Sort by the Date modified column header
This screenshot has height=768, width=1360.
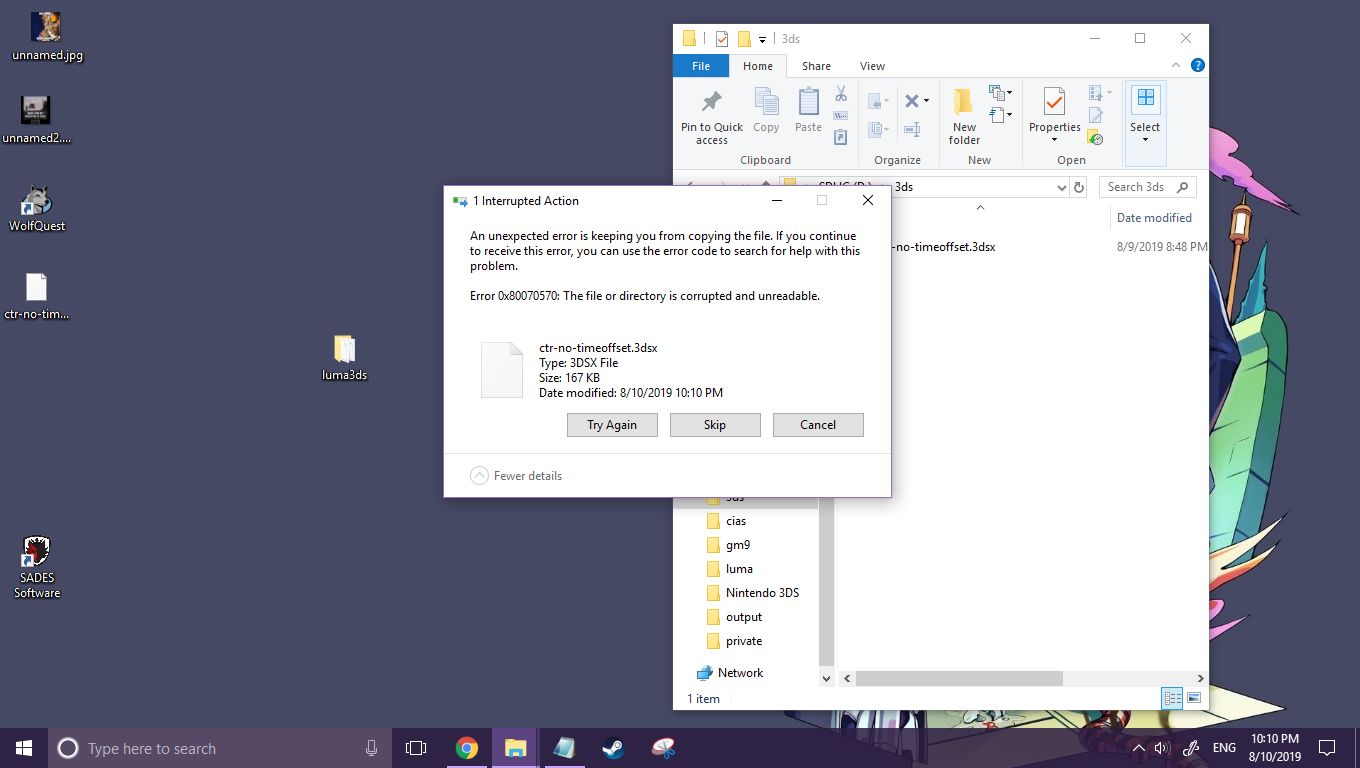pyautogui.click(x=1154, y=218)
